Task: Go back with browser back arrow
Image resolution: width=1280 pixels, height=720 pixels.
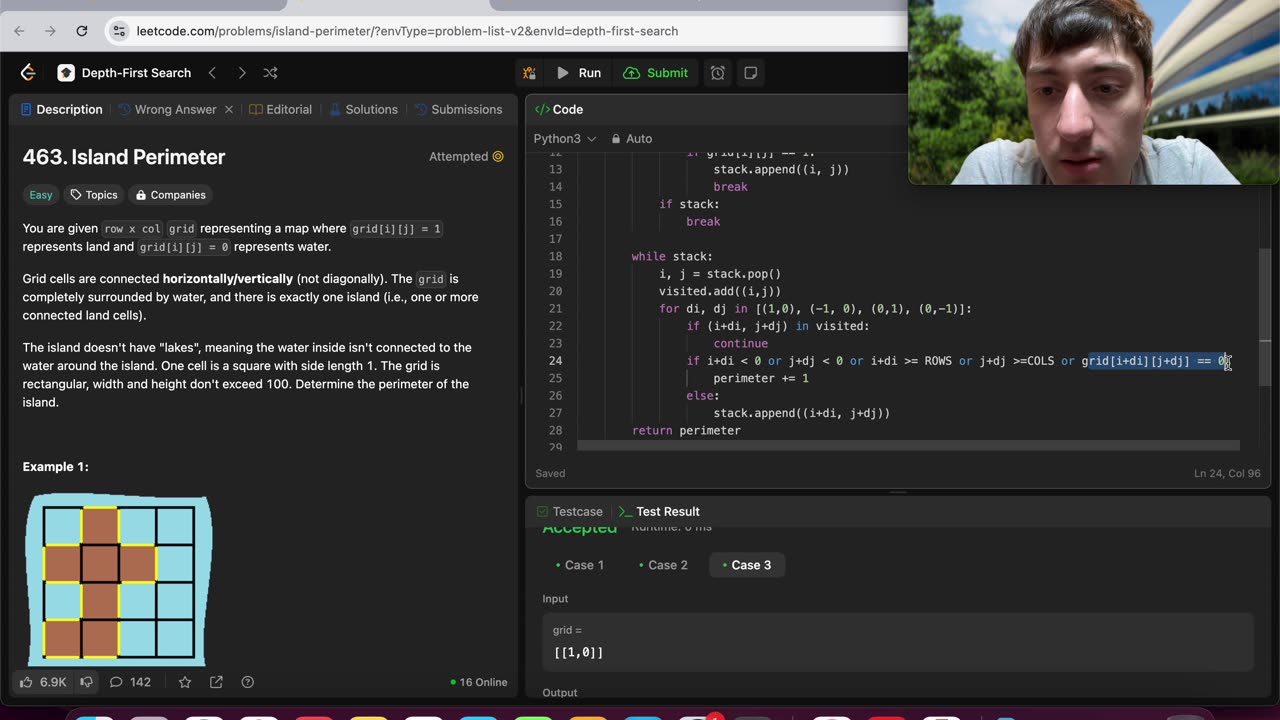Action: [x=19, y=31]
